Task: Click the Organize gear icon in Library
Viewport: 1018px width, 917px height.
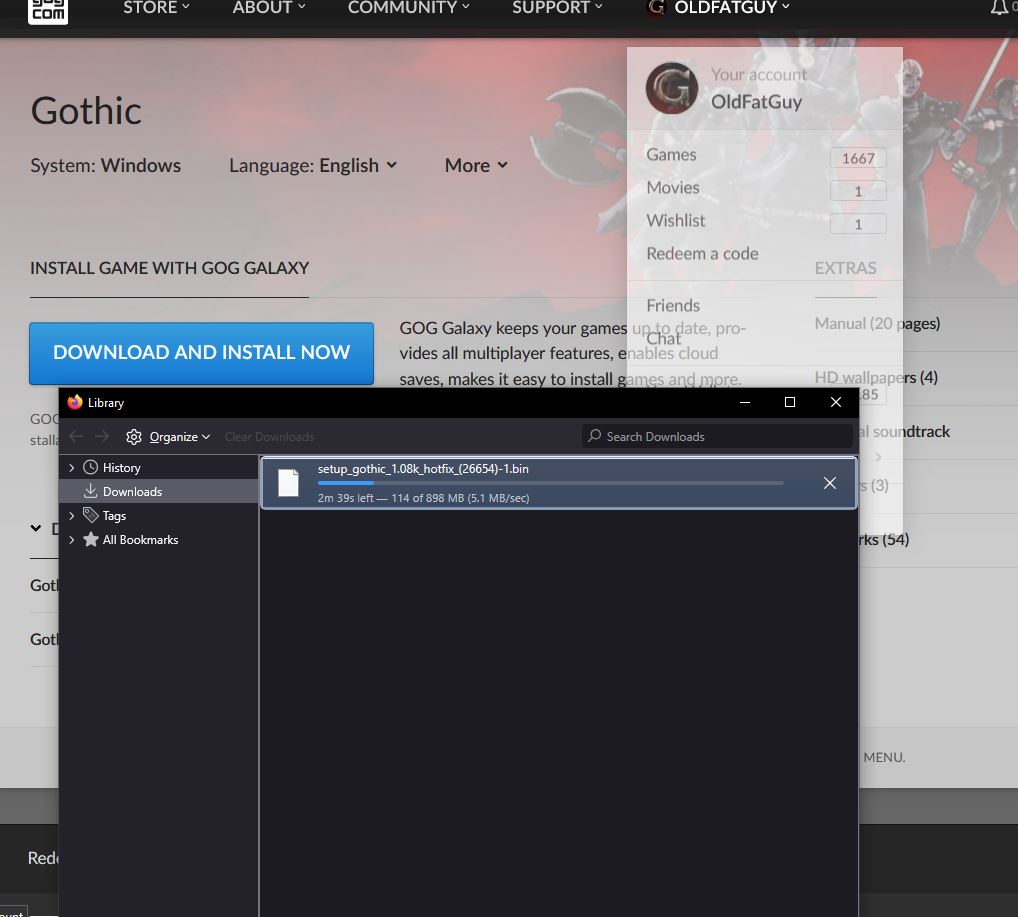Action: pos(134,437)
